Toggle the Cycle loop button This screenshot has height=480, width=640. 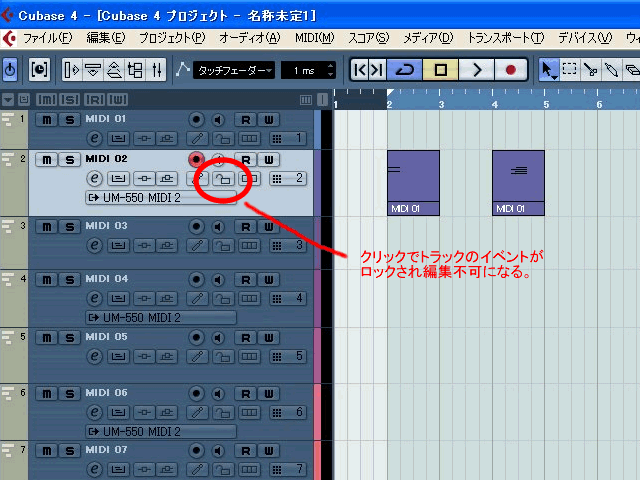(404, 70)
